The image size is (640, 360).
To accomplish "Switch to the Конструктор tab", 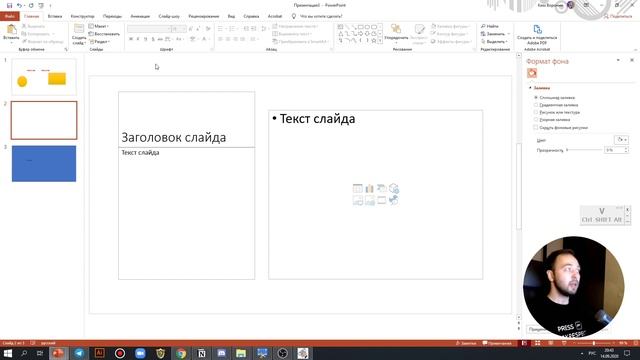I will coord(82,16).
